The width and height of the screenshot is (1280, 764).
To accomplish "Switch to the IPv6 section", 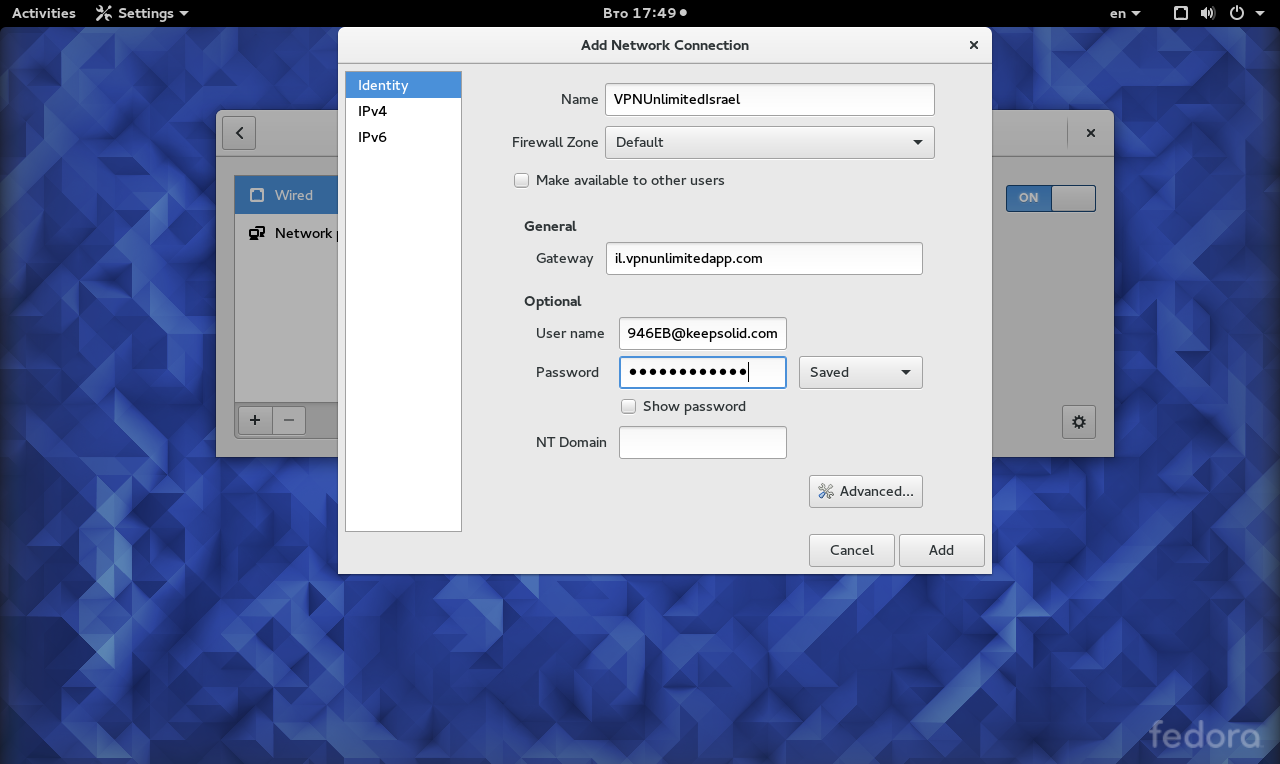I will (403, 137).
